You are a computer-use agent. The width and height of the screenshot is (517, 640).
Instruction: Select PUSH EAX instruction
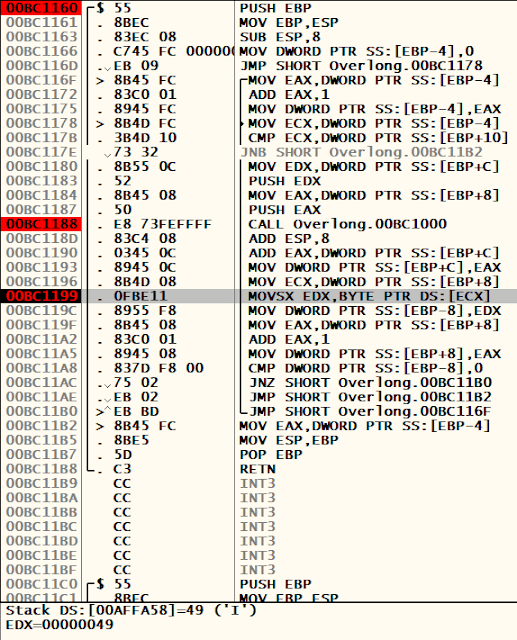click(285, 210)
